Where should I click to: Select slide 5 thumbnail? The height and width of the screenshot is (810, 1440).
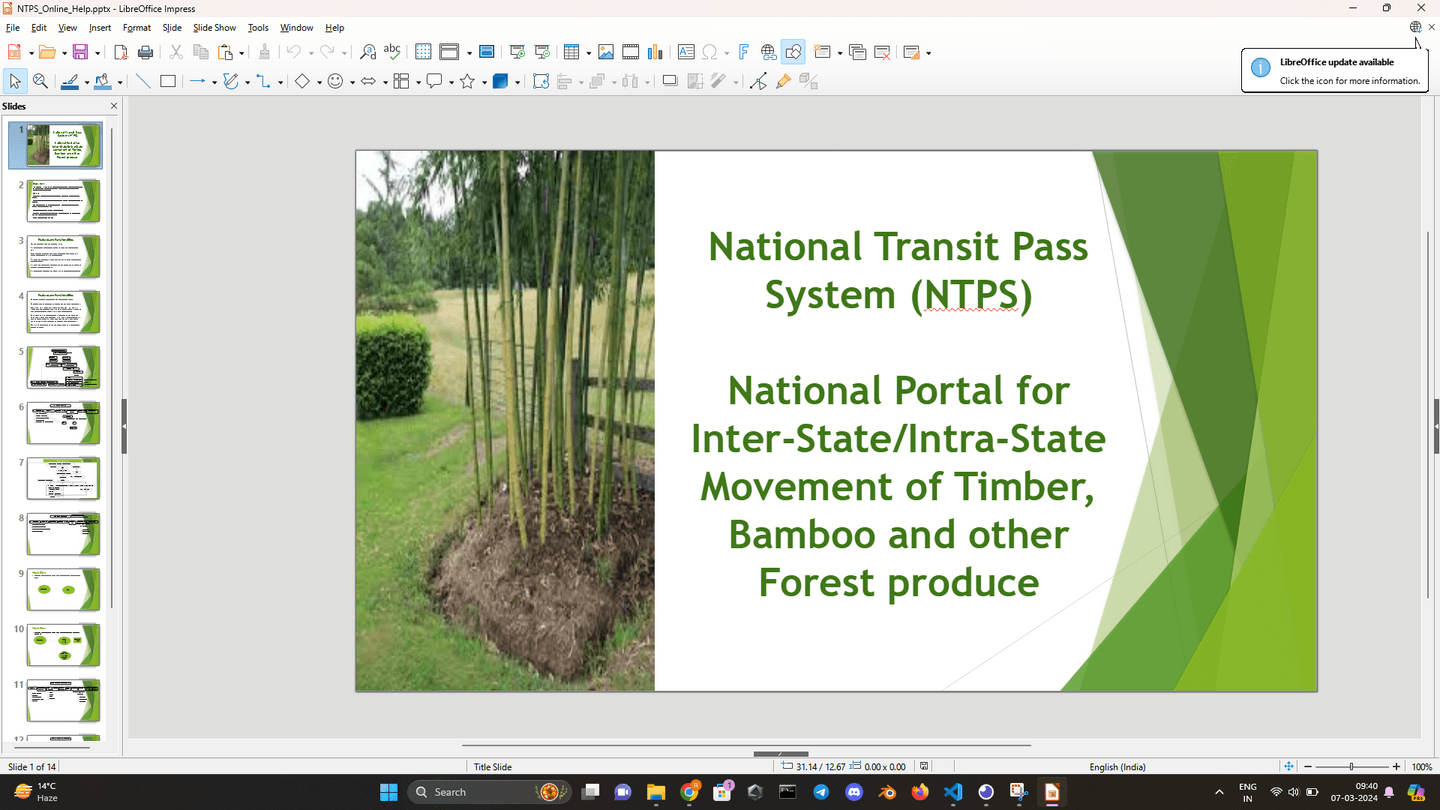[x=64, y=367]
